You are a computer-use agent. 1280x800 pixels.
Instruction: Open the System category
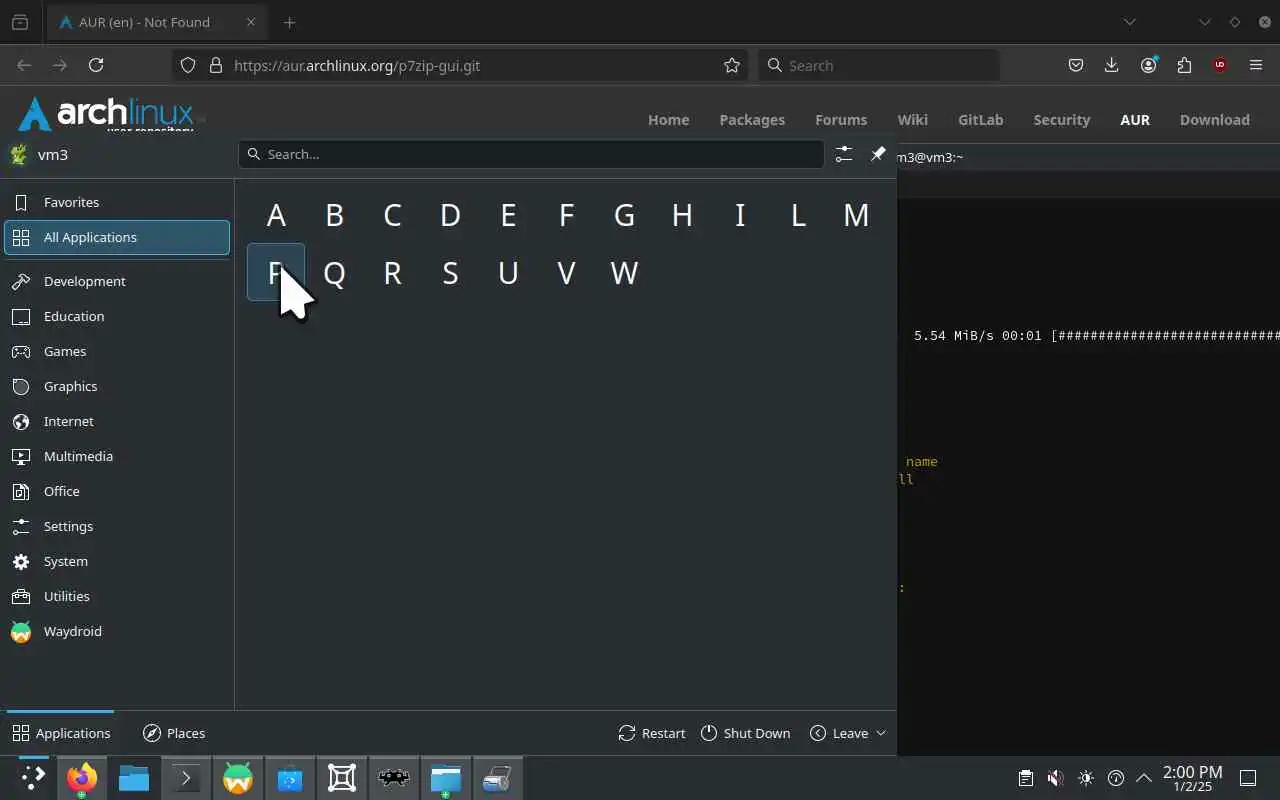[117, 561]
